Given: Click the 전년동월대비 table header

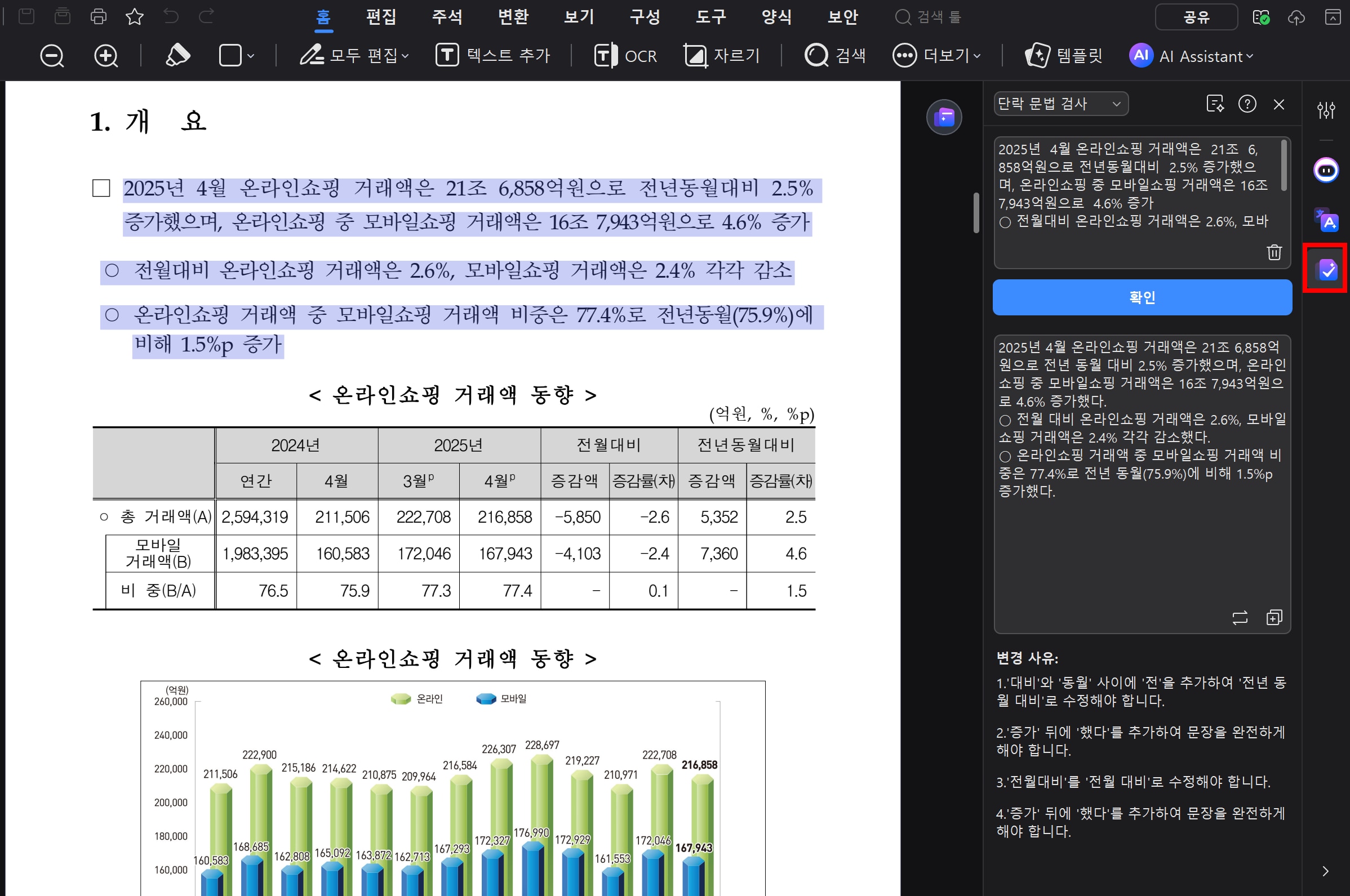Looking at the screenshot, I should coord(745,444).
